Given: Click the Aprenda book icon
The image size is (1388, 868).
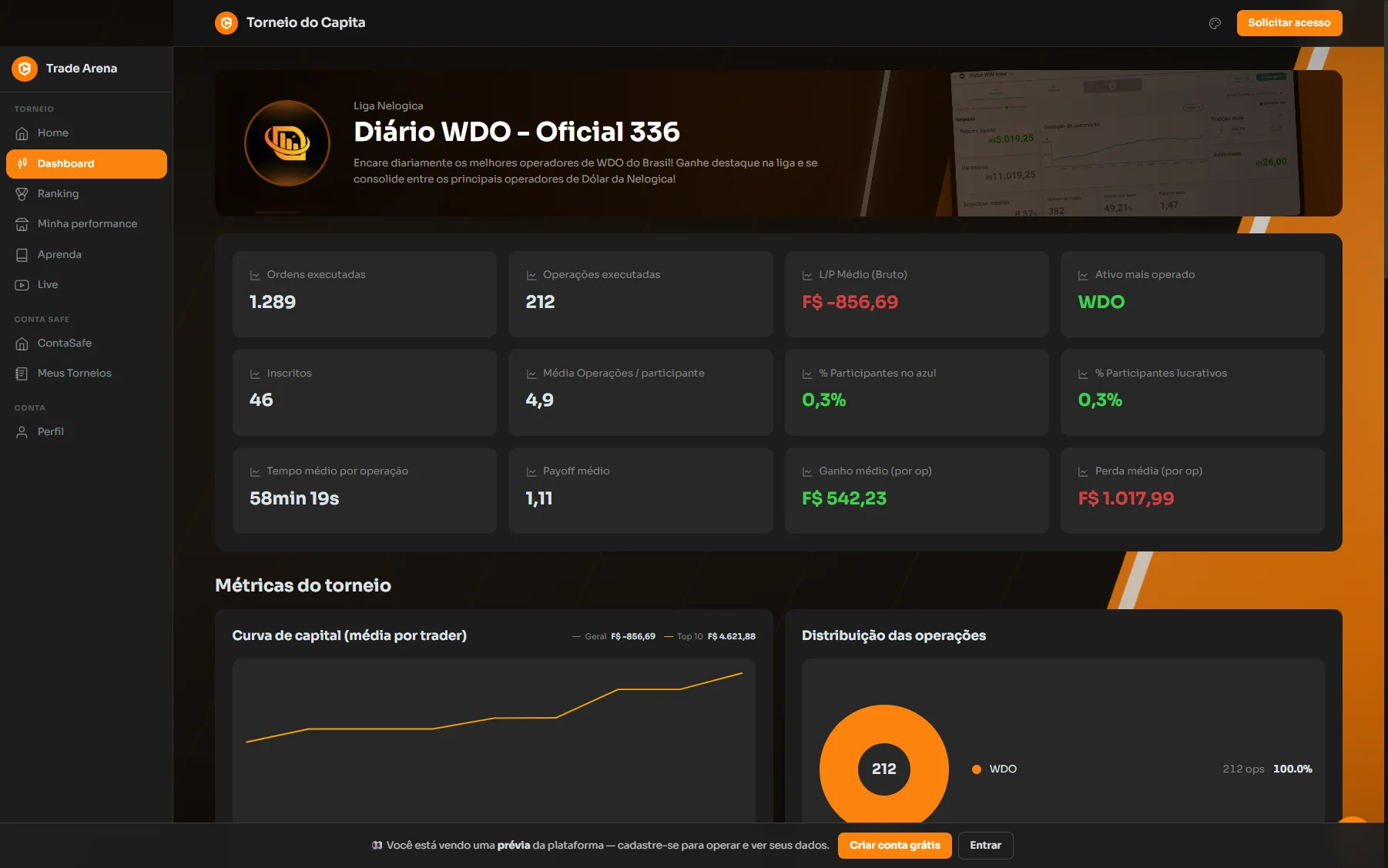Looking at the screenshot, I should pos(22,255).
